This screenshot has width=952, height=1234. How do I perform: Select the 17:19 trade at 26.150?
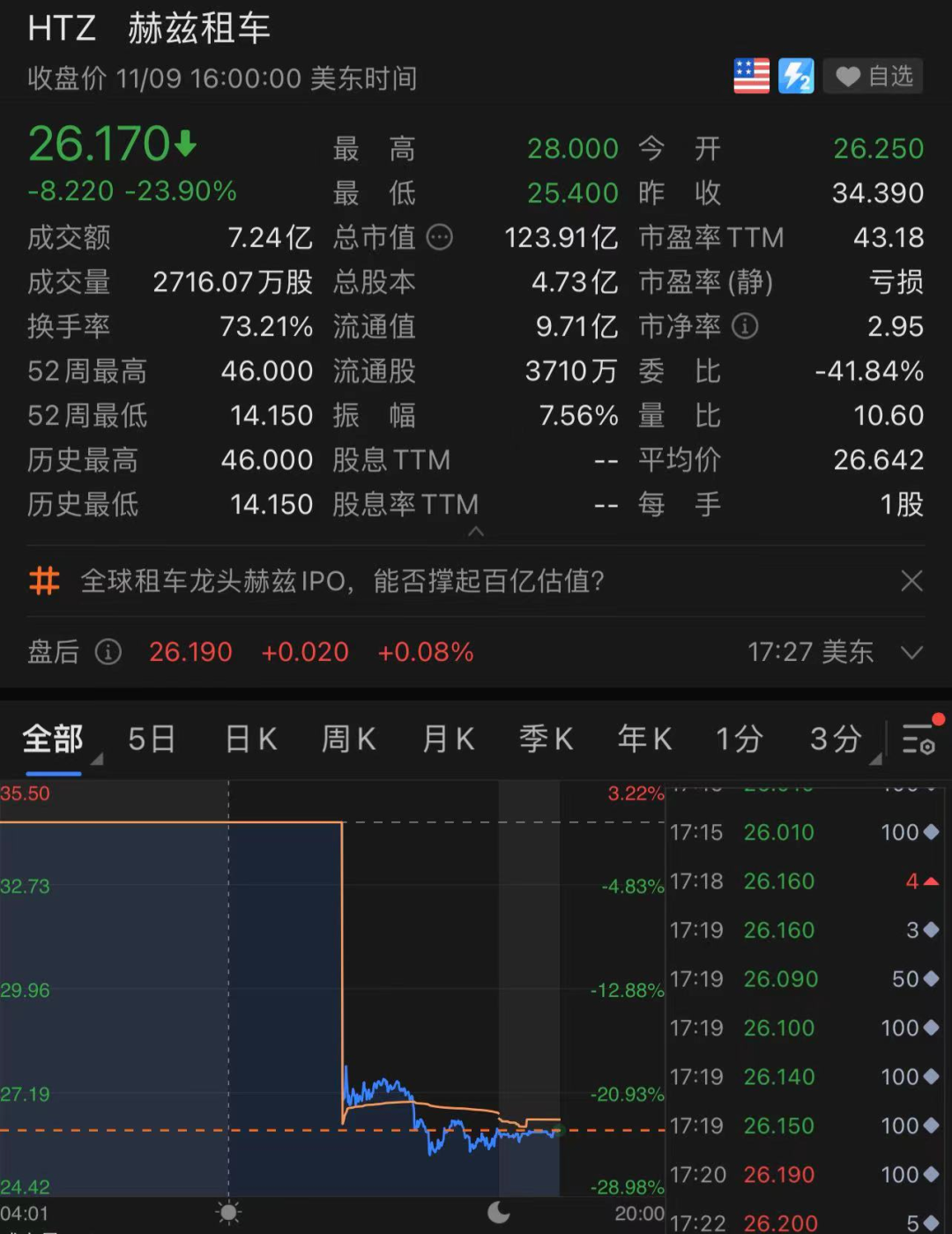[805, 1126]
